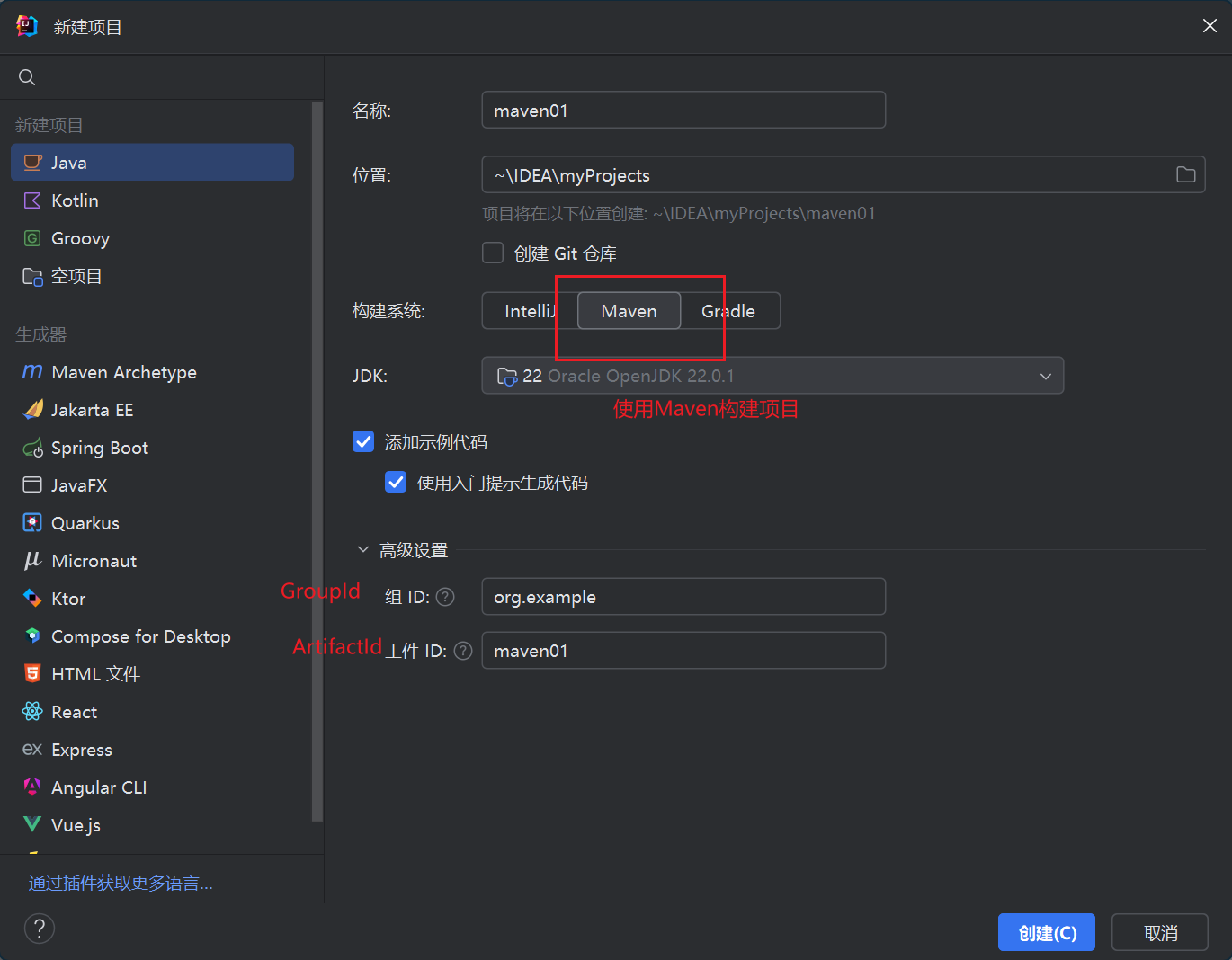This screenshot has height=960, width=1232.
Task: Click the Kotlin logo icon
Action: (x=32, y=200)
